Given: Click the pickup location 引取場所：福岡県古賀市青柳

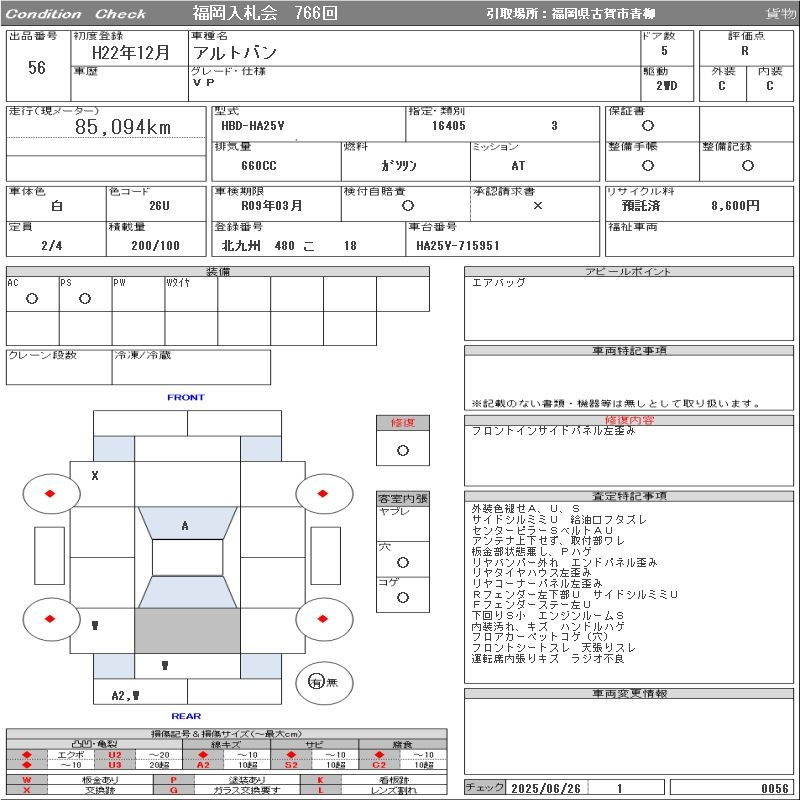Looking at the screenshot, I should coord(570,14).
